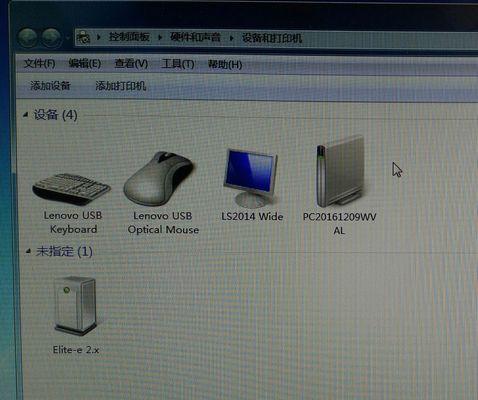The image size is (478, 400).
Task: Expand dropdown arrow after 控制面板 breadcrumb
Action: [x=160, y=37]
